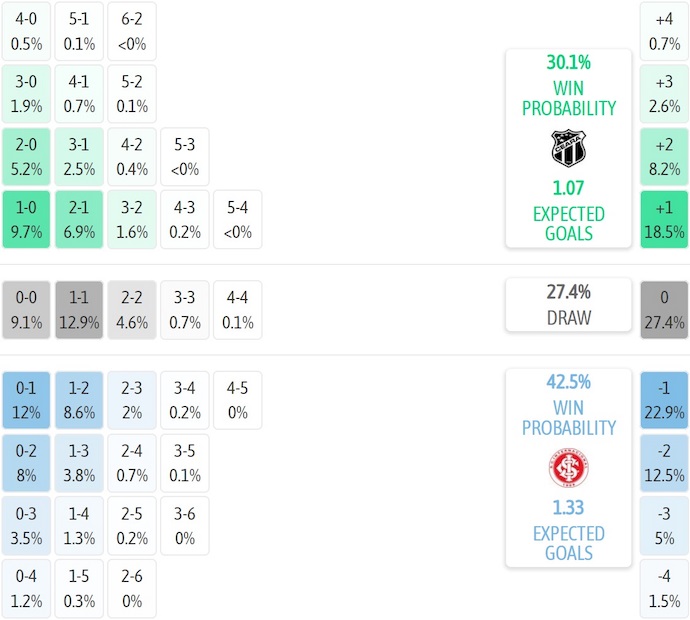Select the 2-2 draw scoreline tile
The image size is (690, 620).
tap(132, 310)
